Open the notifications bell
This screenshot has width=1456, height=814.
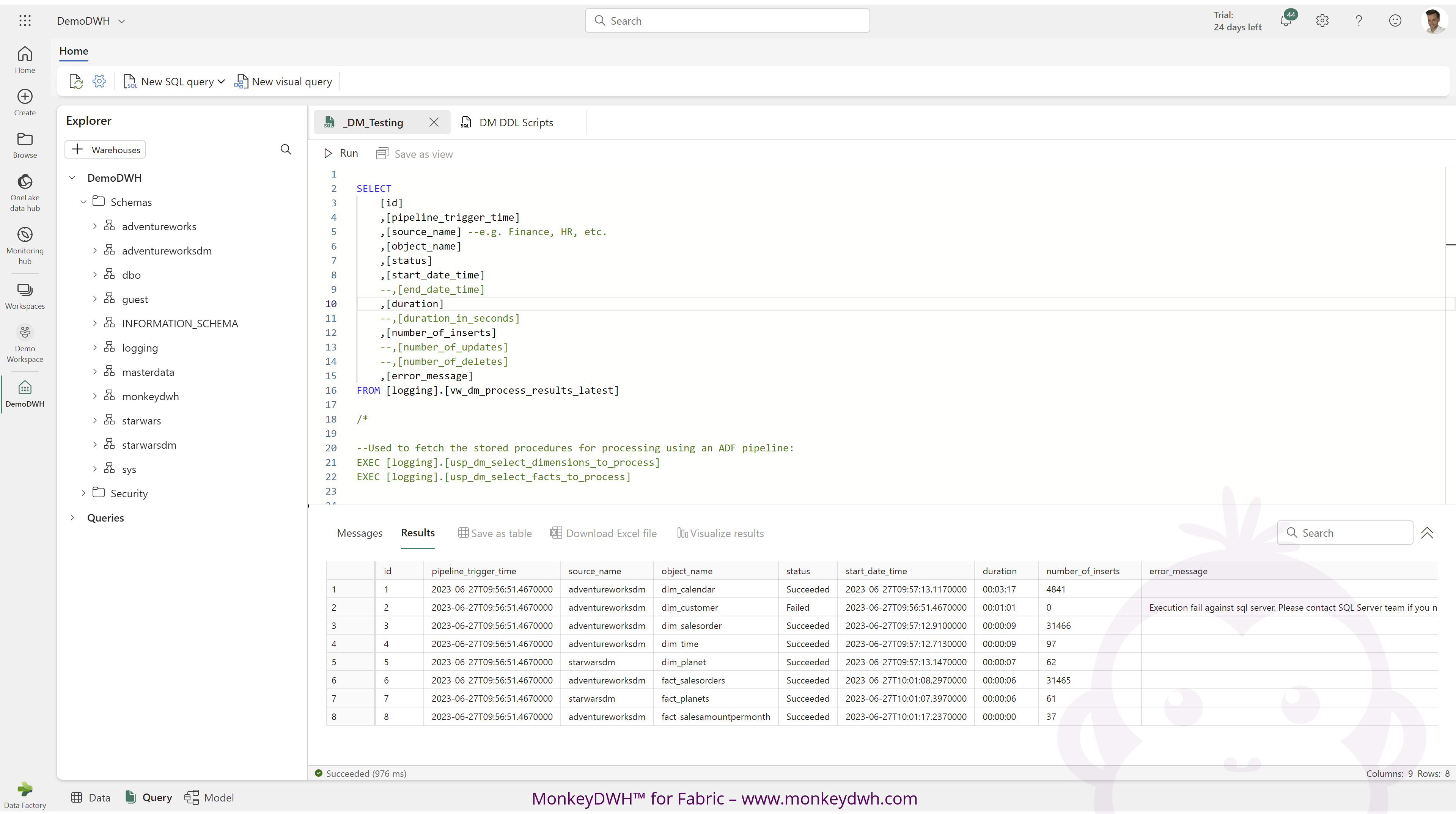point(1286,21)
